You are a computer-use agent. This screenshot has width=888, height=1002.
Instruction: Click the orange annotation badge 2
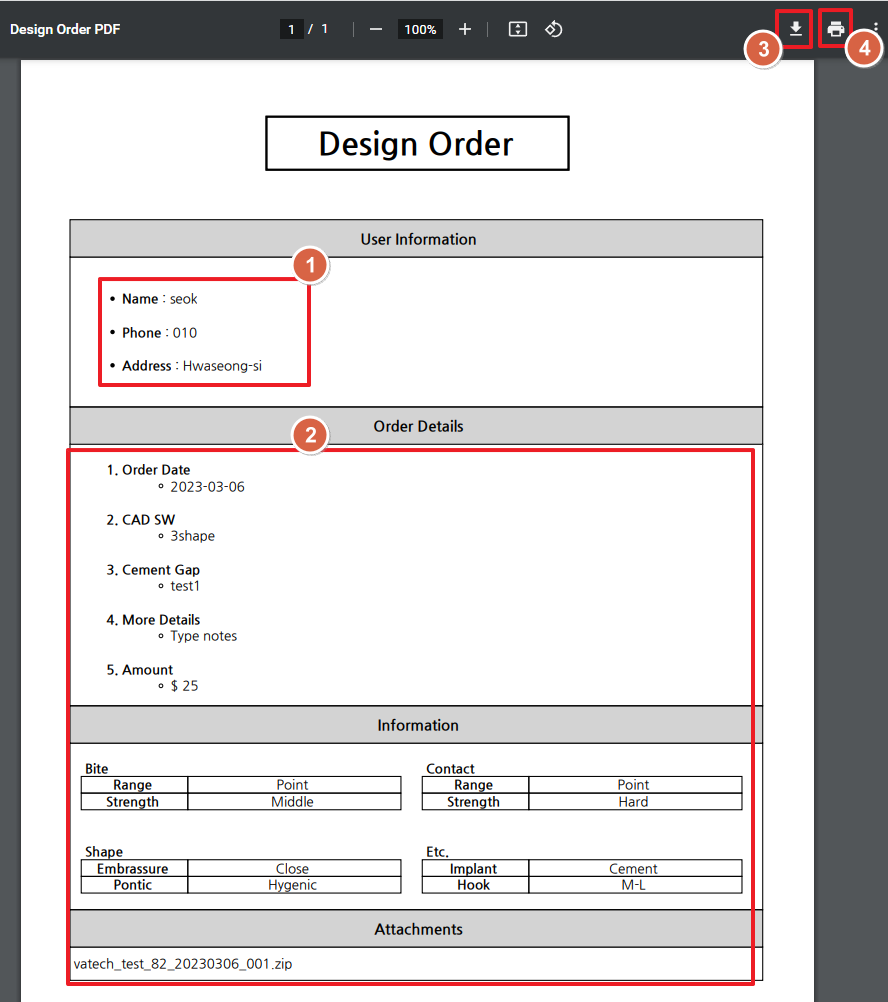tap(310, 436)
